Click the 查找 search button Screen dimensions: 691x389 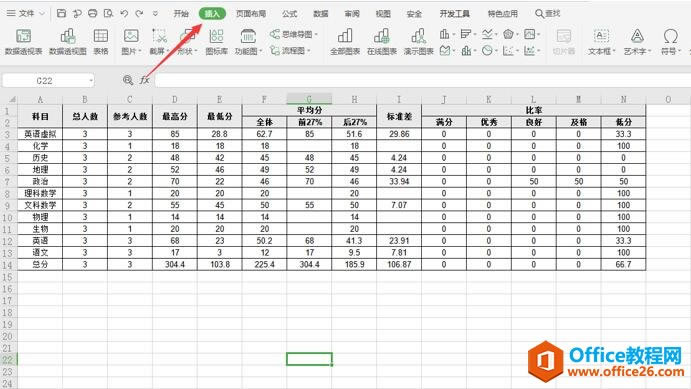[547, 14]
